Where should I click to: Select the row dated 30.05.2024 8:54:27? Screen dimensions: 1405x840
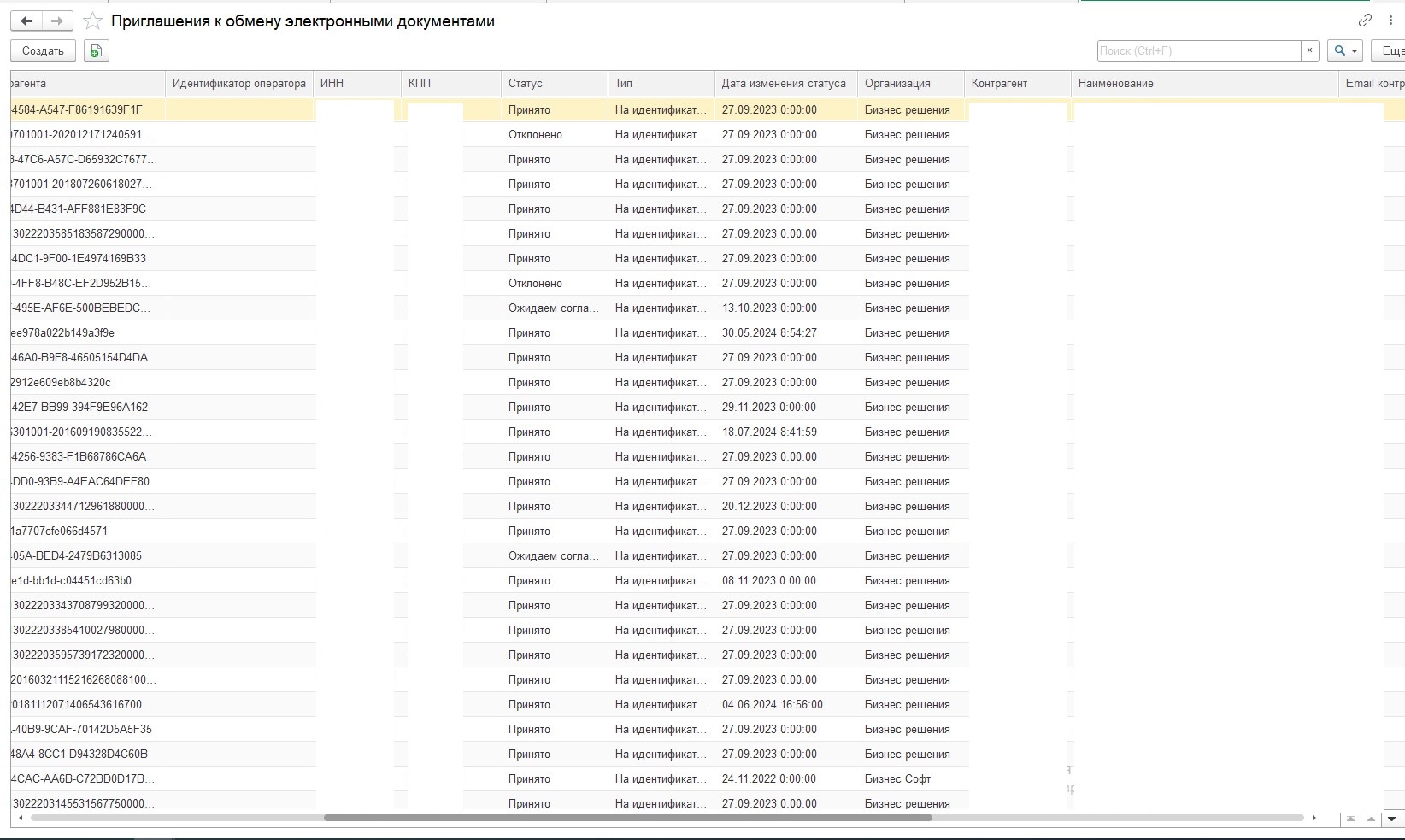[769, 333]
